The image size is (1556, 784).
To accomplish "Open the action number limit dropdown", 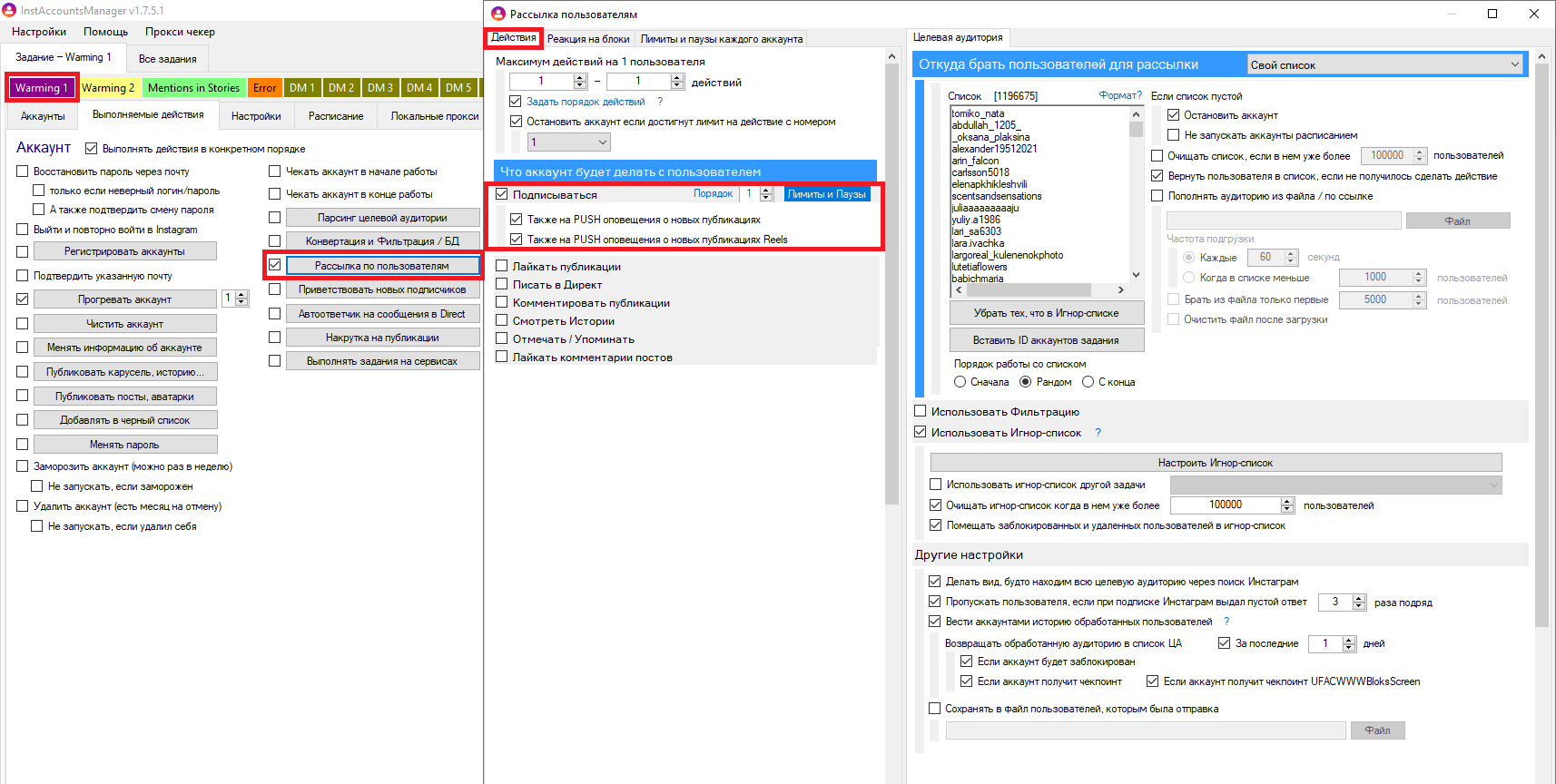I will [568, 142].
